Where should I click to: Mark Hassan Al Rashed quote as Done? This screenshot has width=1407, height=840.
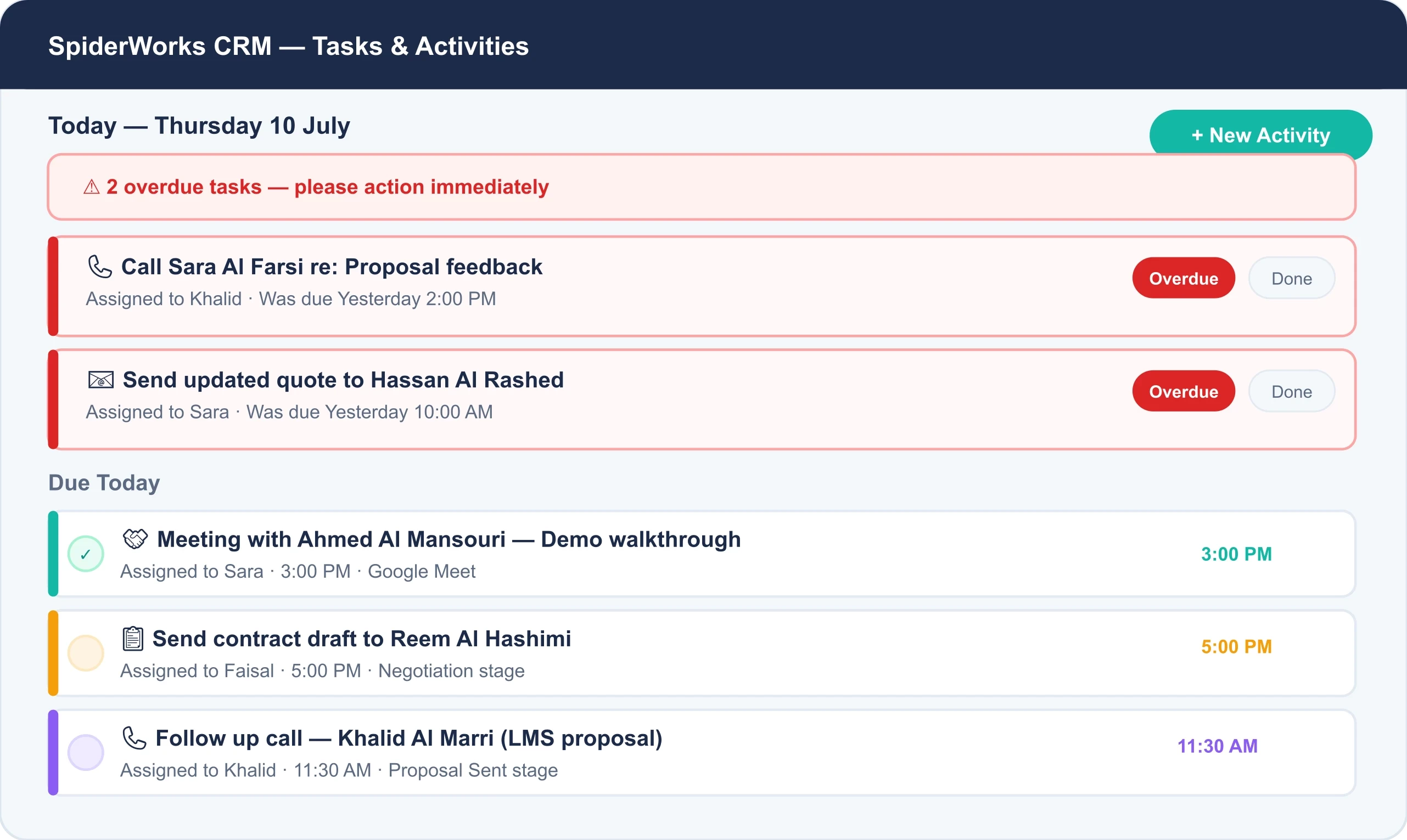point(1292,391)
